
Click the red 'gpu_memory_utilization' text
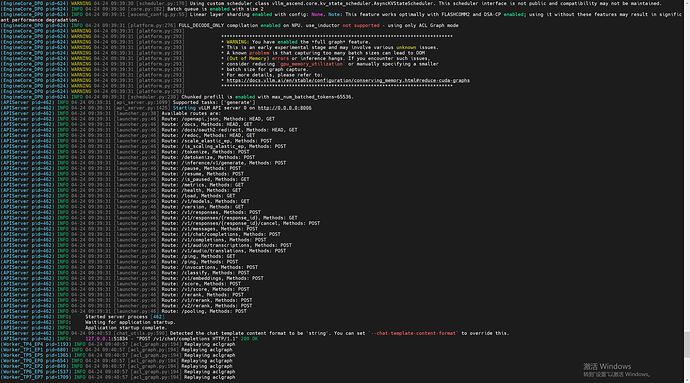[312, 64]
